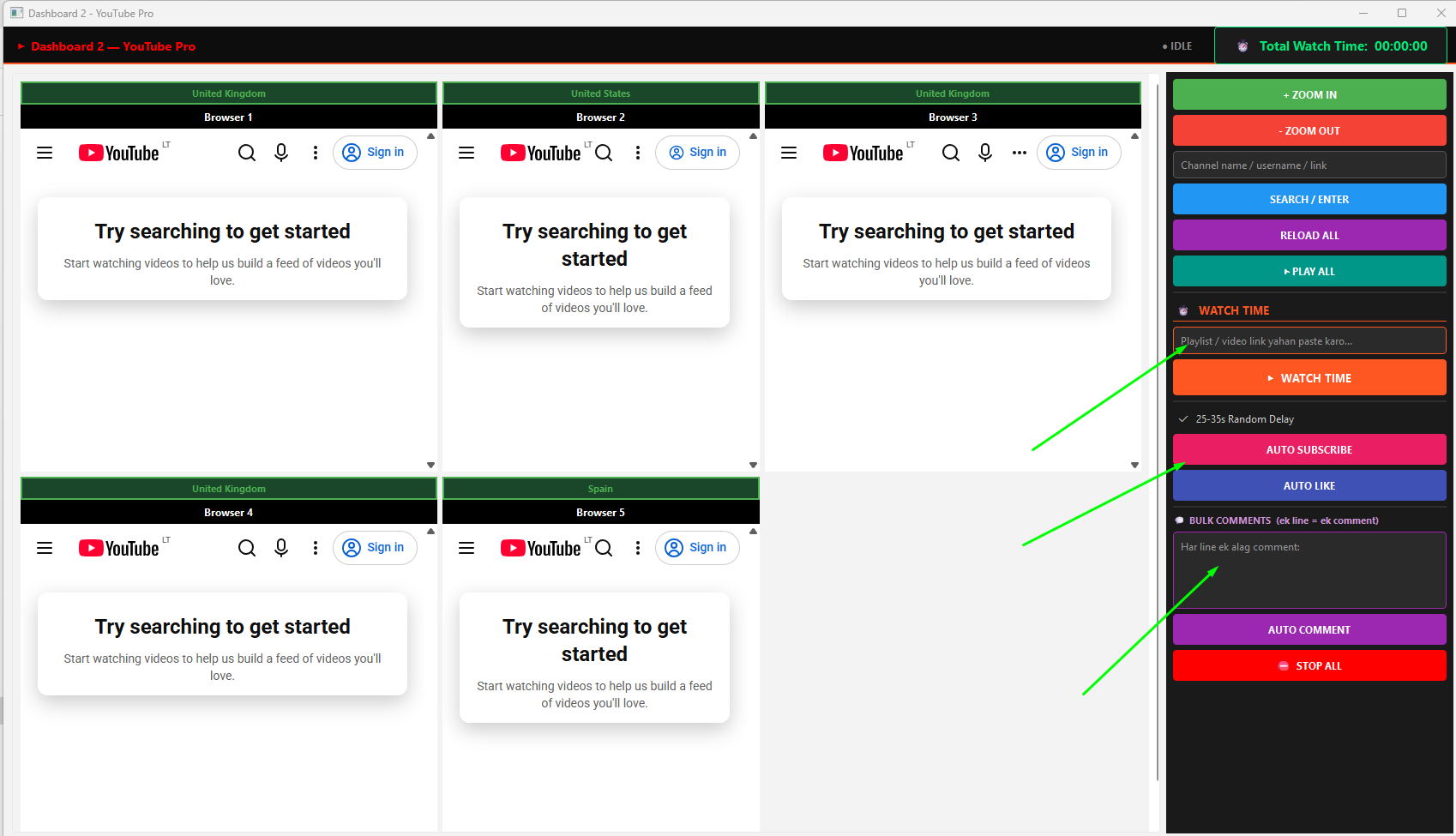Screen dimensions: 1456x836
Task: Sign in to YouTube in Browser 1
Action: click(x=375, y=153)
